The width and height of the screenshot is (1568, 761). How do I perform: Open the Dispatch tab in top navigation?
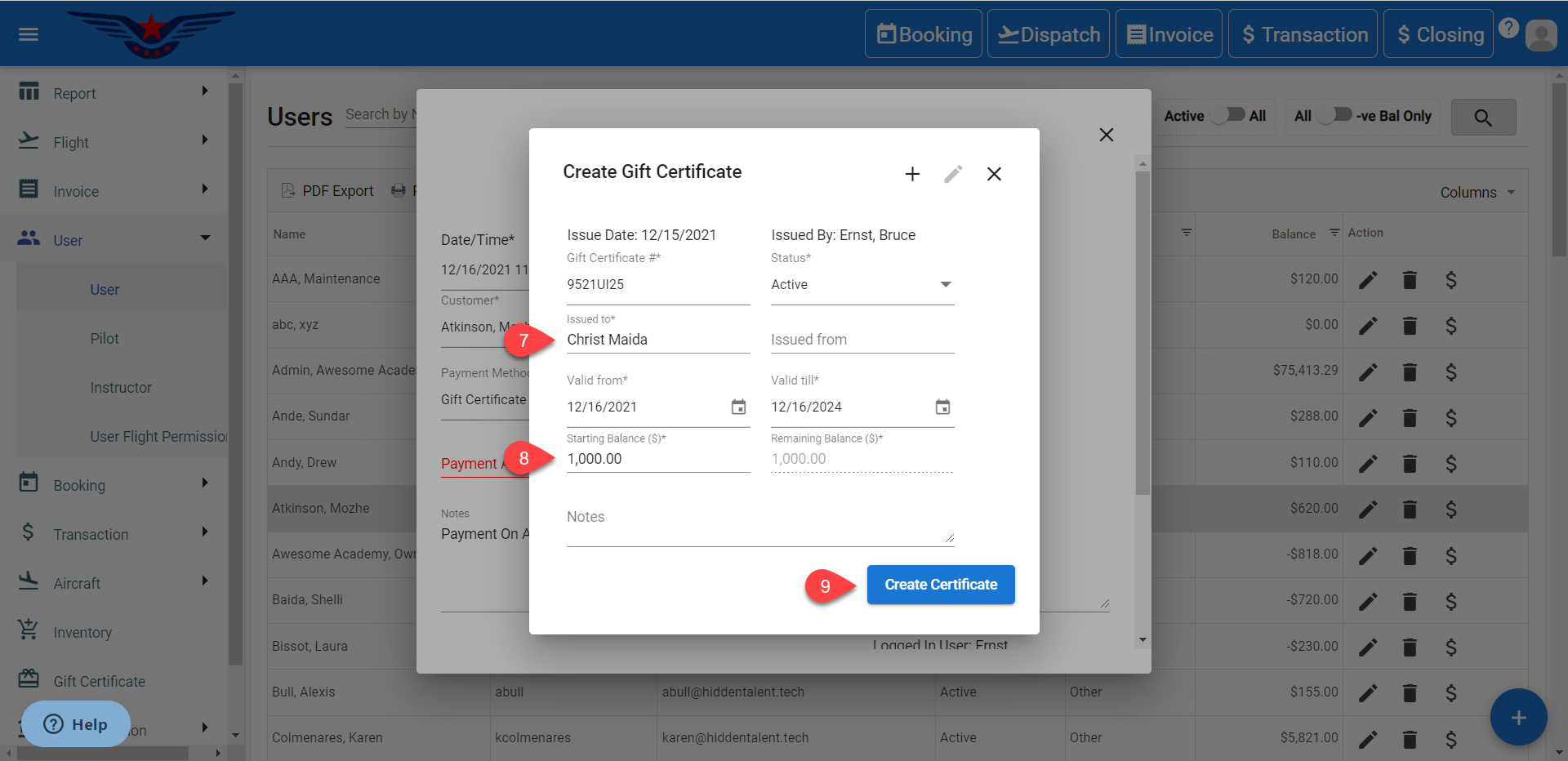(1048, 34)
